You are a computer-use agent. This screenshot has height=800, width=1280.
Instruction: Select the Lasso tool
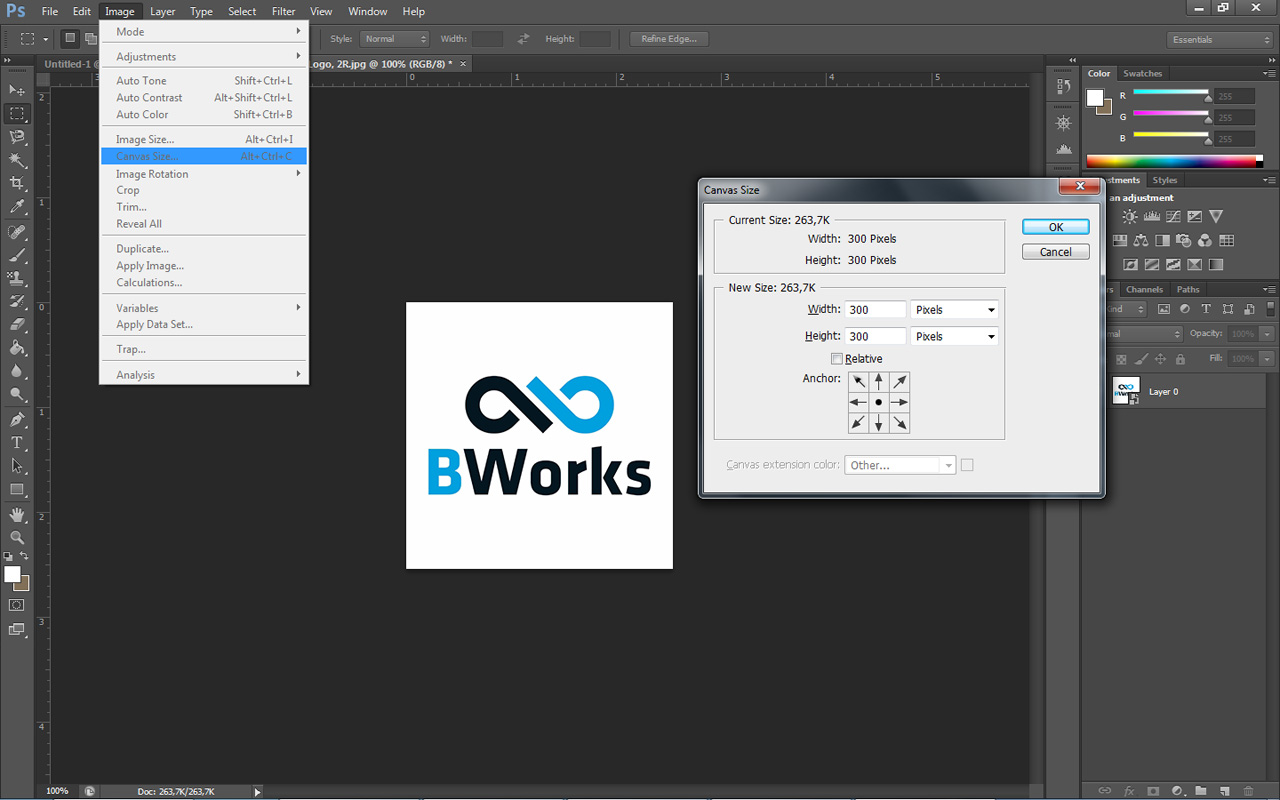(17, 137)
